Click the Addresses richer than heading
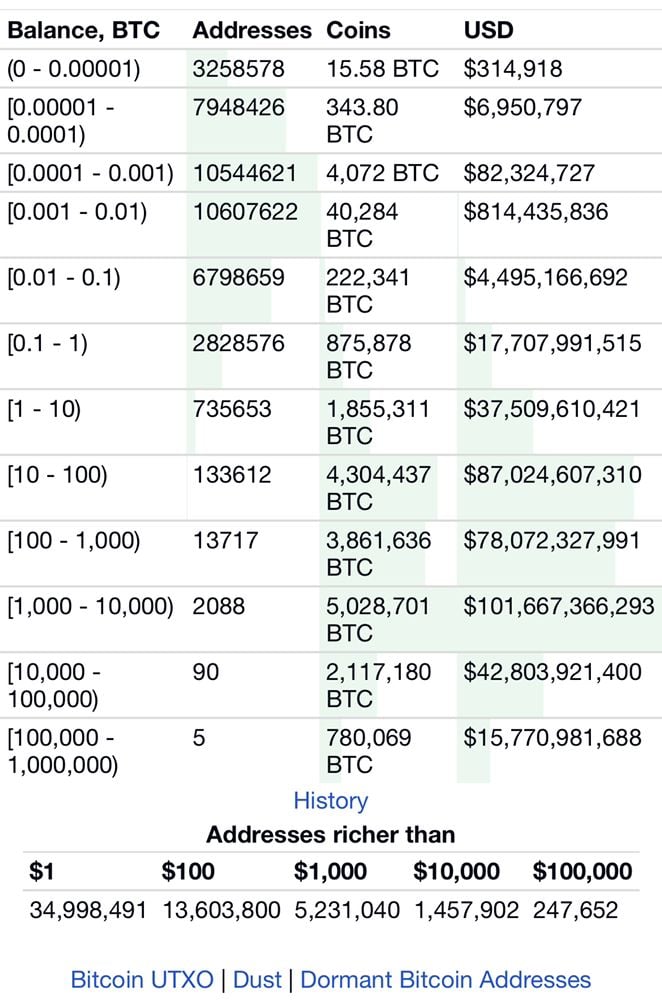Image resolution: width=662 pixels, height=1000 pixels. [330, 834]
